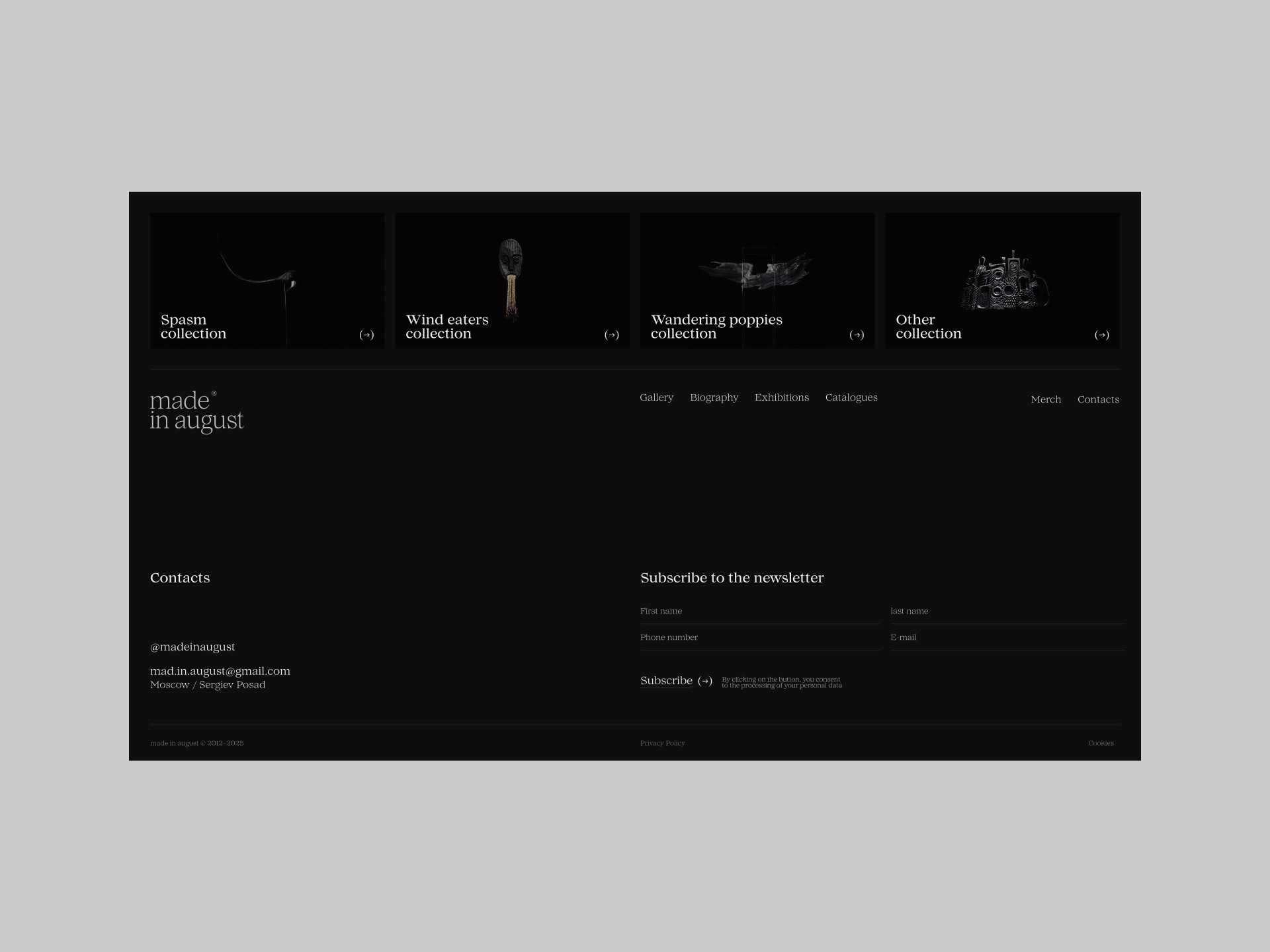Open the Merch link
Screen dimensions: 1270x952
point(1045,399)
